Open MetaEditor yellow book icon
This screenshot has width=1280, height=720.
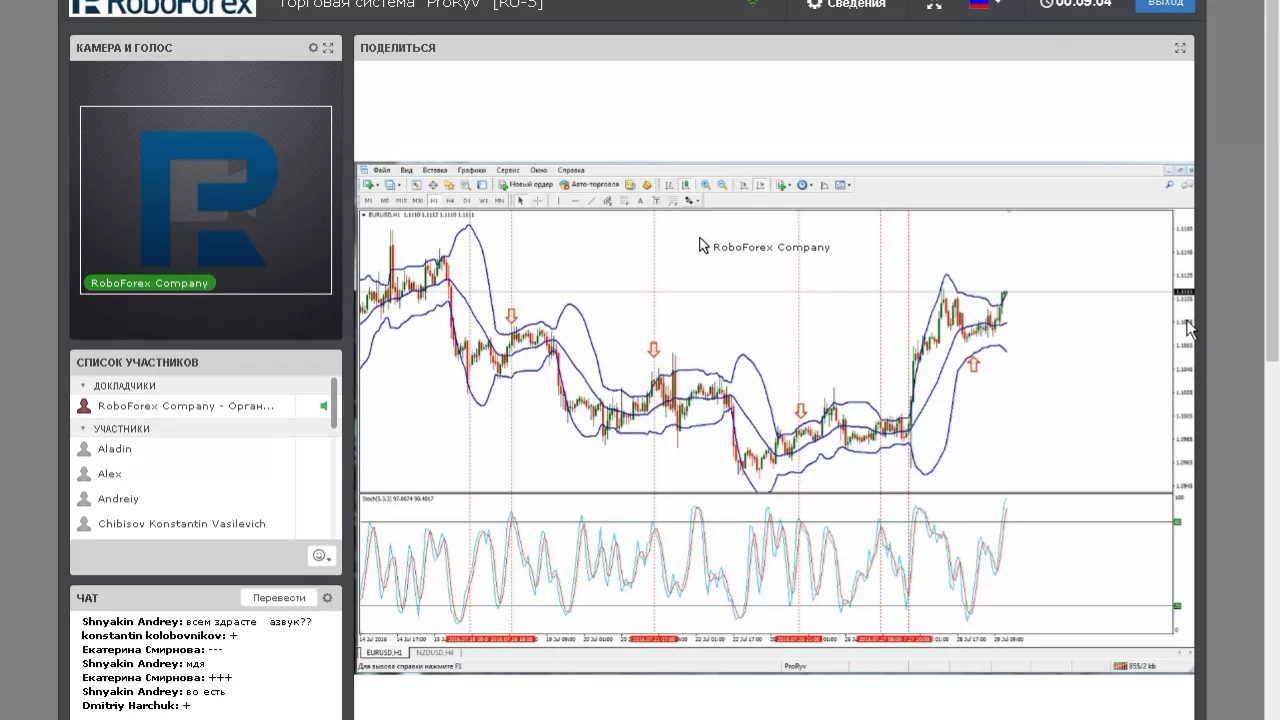[x=630, y=185]
